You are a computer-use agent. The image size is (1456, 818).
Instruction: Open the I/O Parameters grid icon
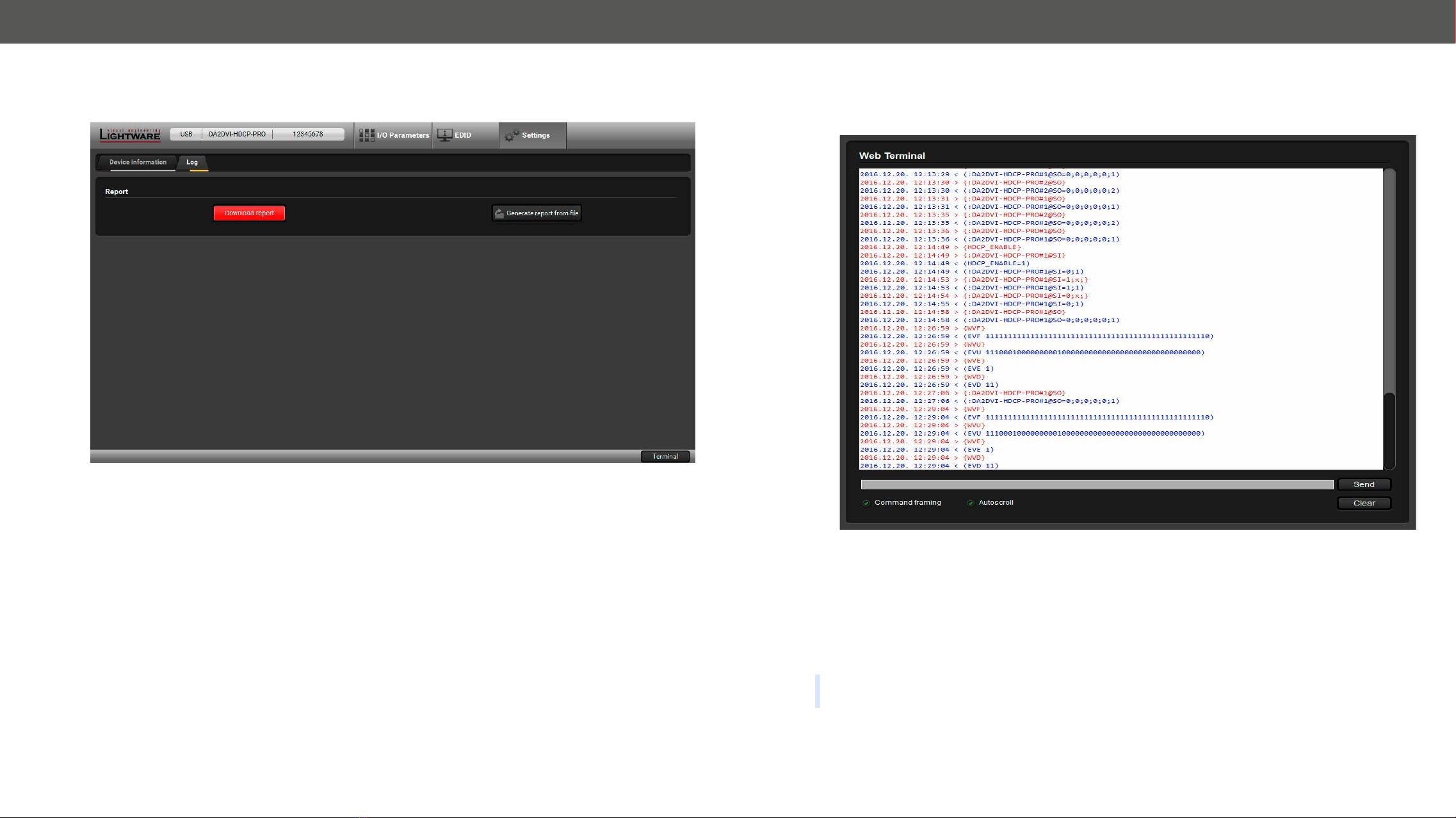tap(366, 135)
